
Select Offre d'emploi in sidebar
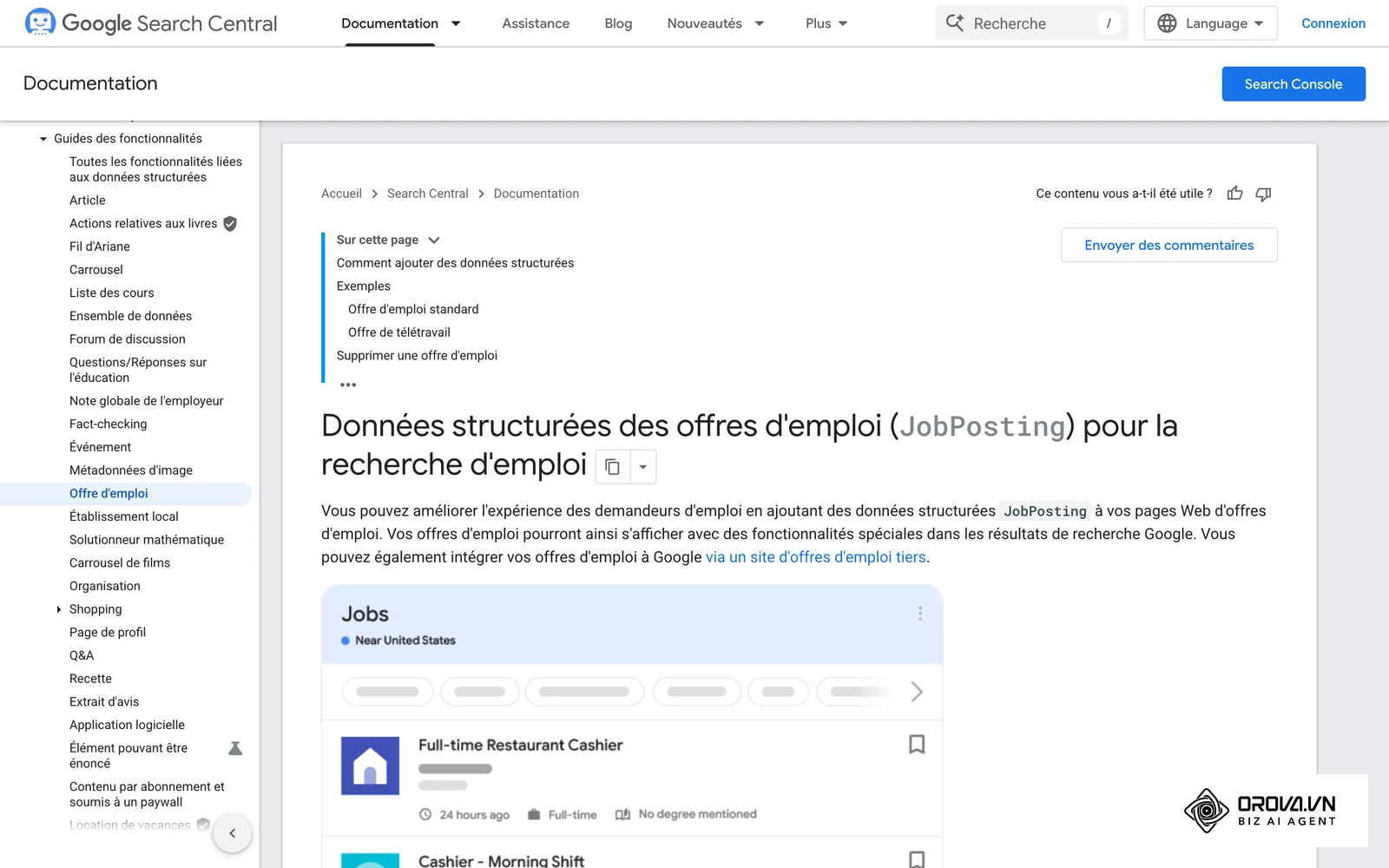coord(109,493)
